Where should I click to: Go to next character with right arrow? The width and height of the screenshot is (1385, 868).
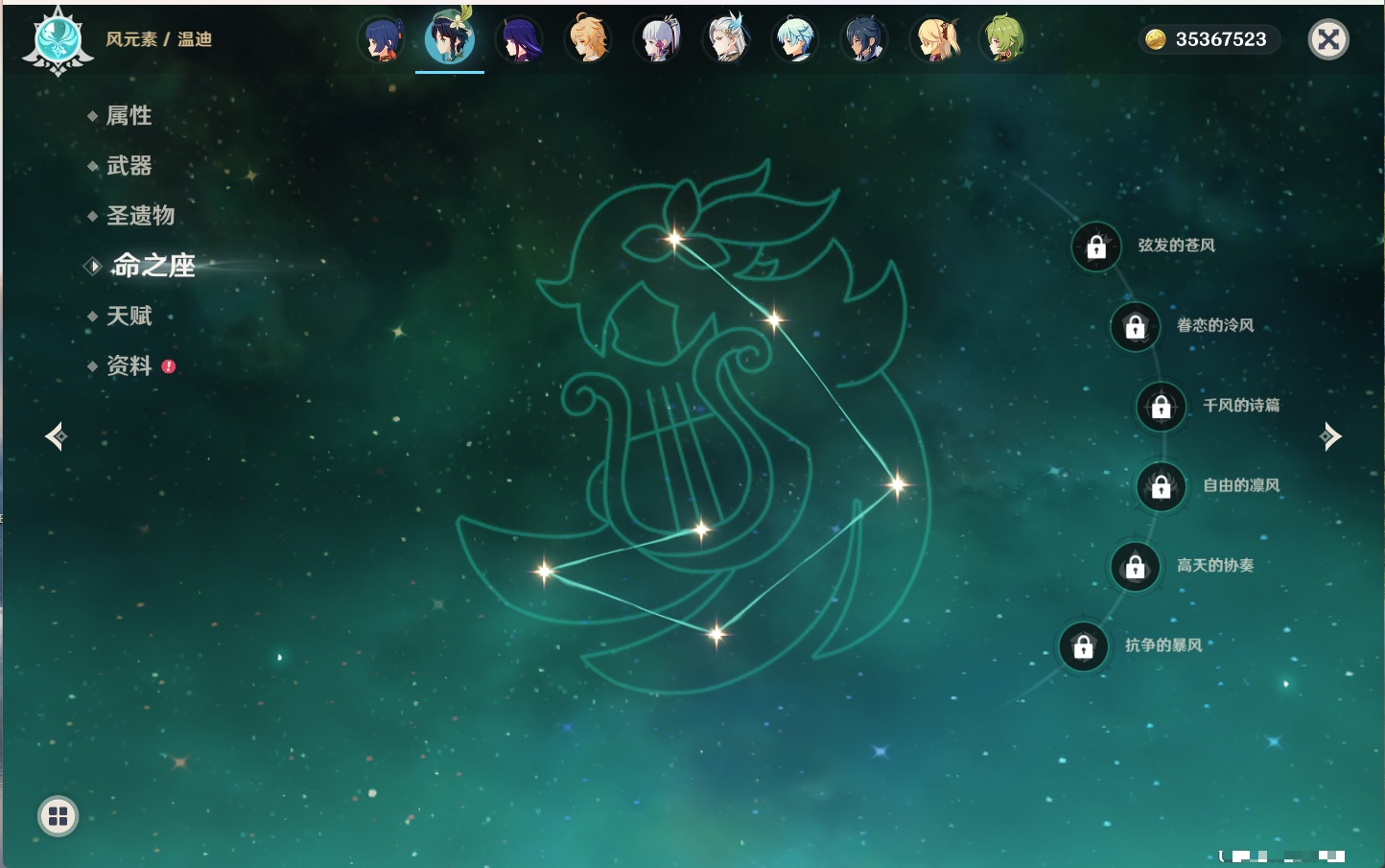click(x=1330, y=436)
